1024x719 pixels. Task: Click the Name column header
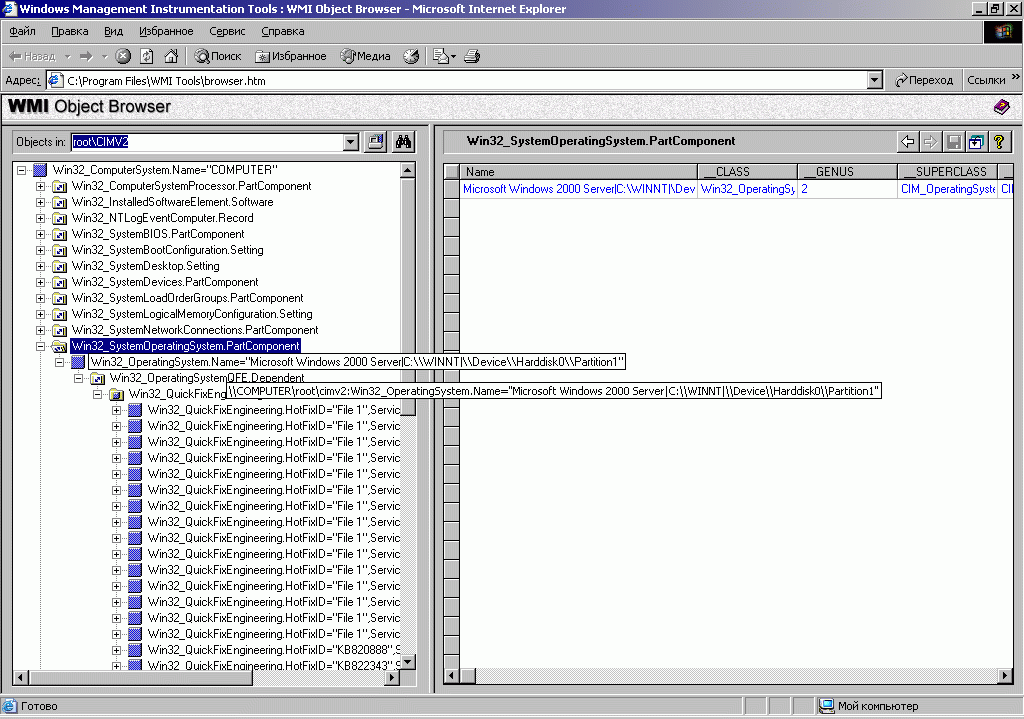coord(578,172)
